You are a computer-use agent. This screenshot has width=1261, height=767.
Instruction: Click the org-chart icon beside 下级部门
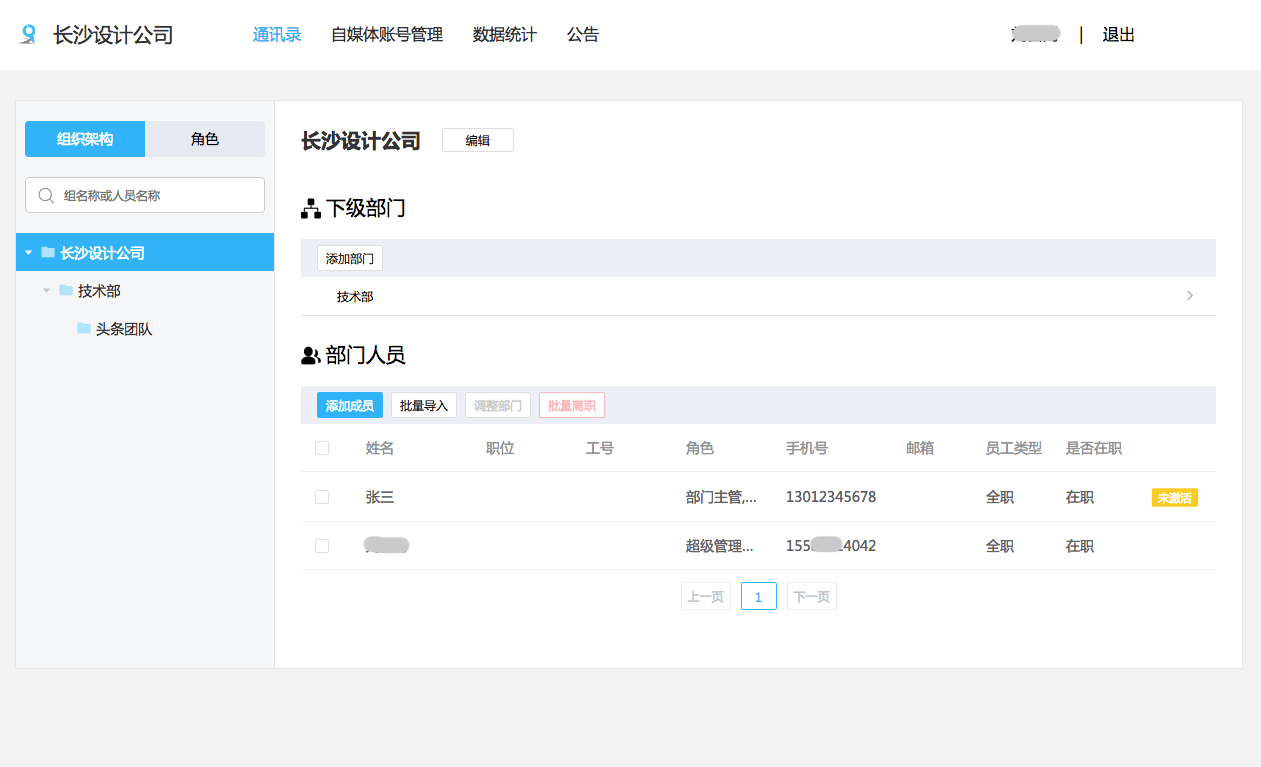pyautogui.click(x=309, y=207)
